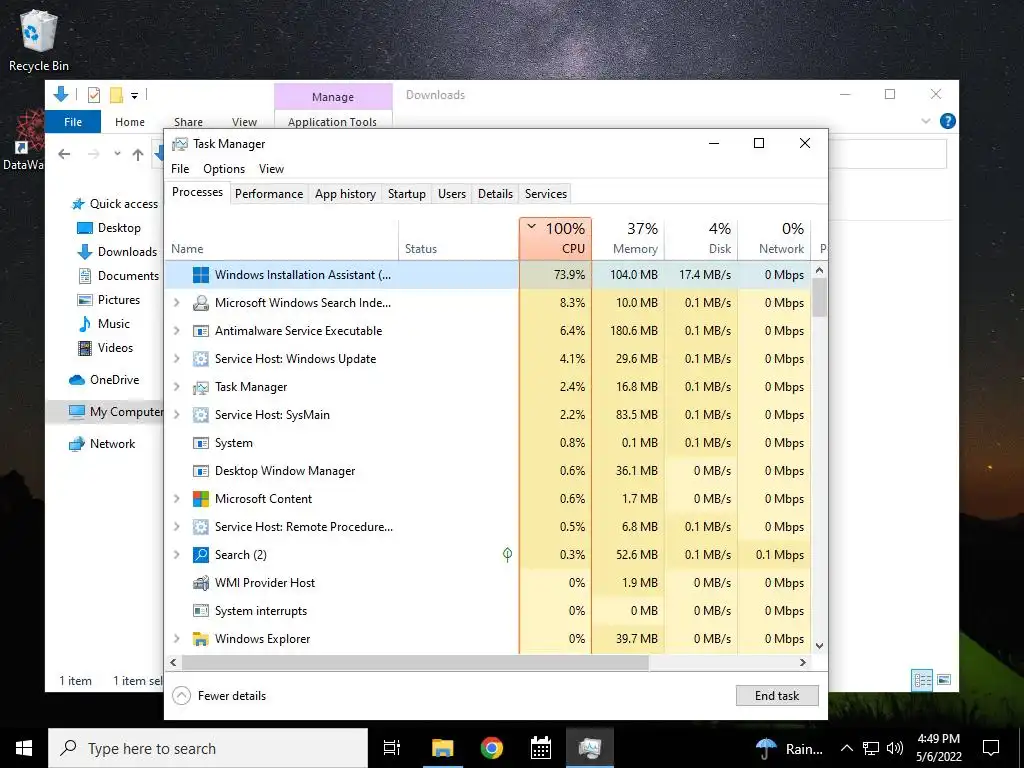Click the Explorer Up arrow
Image resolution: width=1024 pixels, height=768 pixels.
coord(138,155)
